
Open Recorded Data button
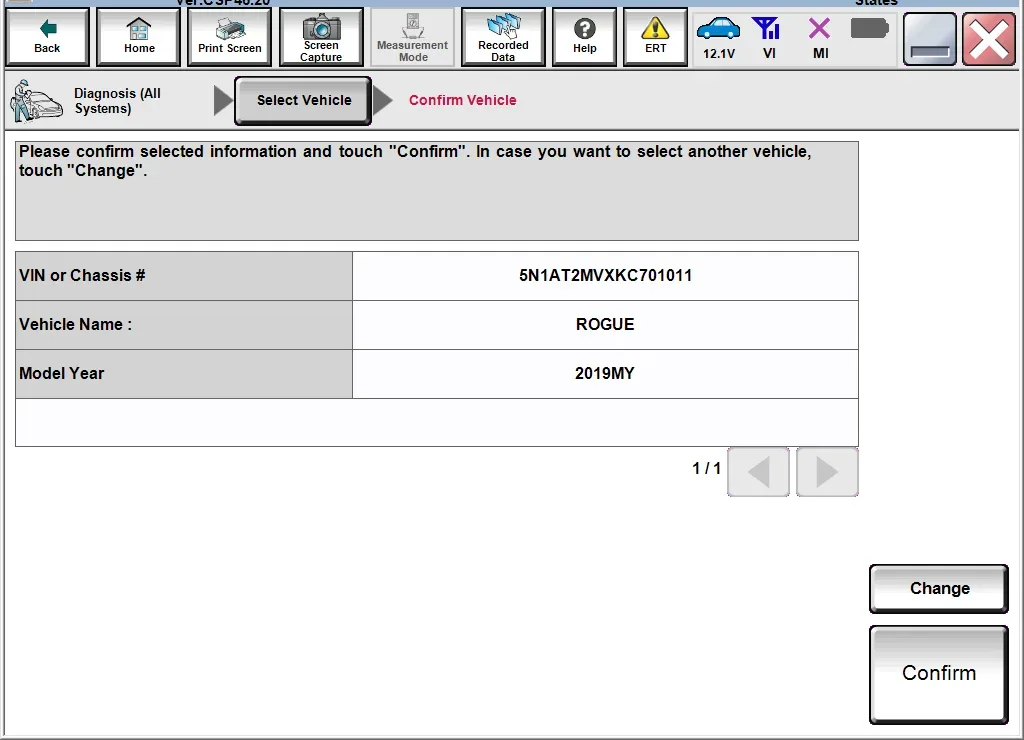point(503,37)
